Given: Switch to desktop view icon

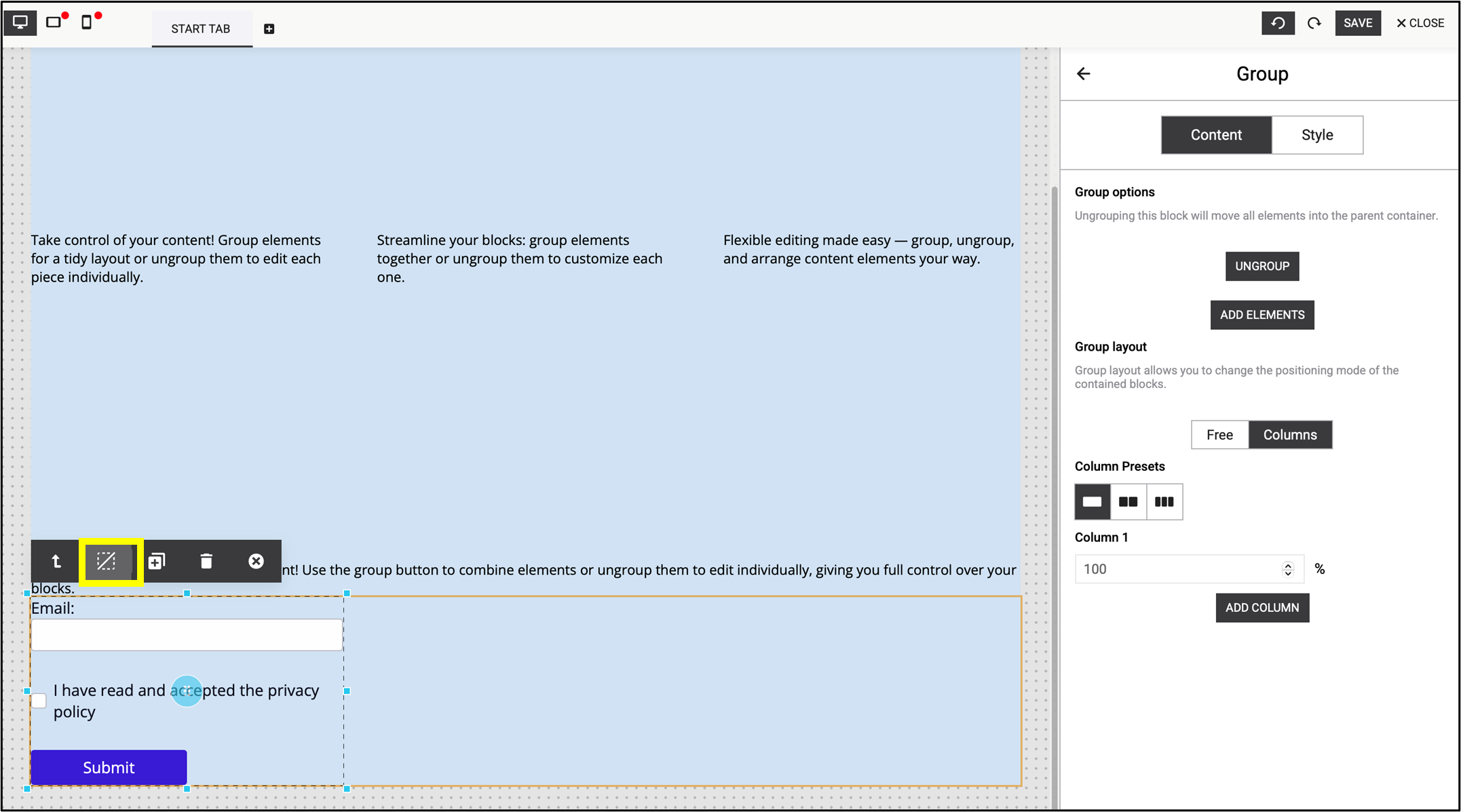Looking at the screenshot, I should 20,22.
